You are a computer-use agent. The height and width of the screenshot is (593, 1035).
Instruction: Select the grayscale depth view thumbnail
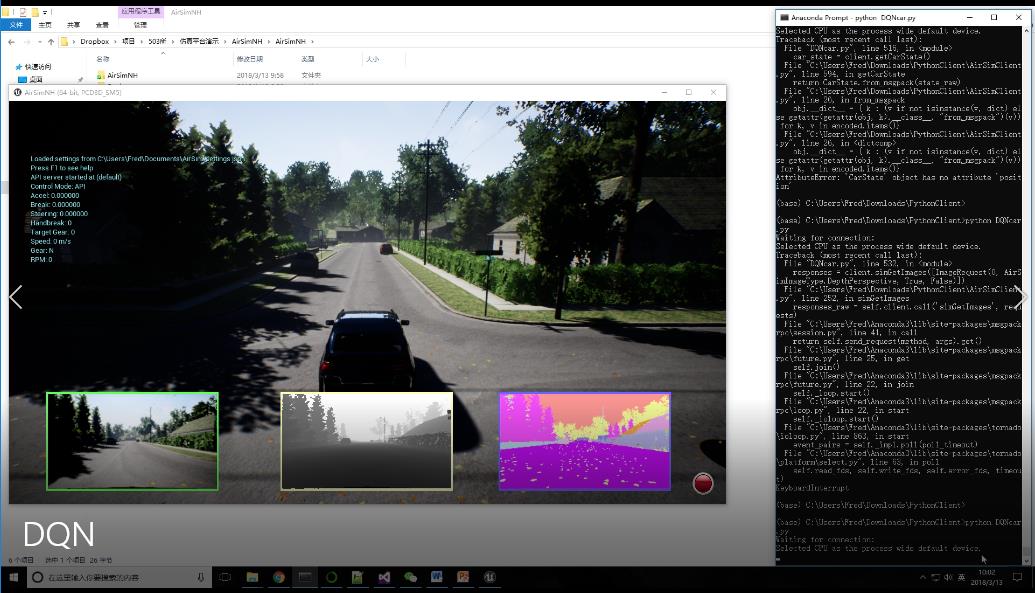pyautogui.click(x=366, y=440)
